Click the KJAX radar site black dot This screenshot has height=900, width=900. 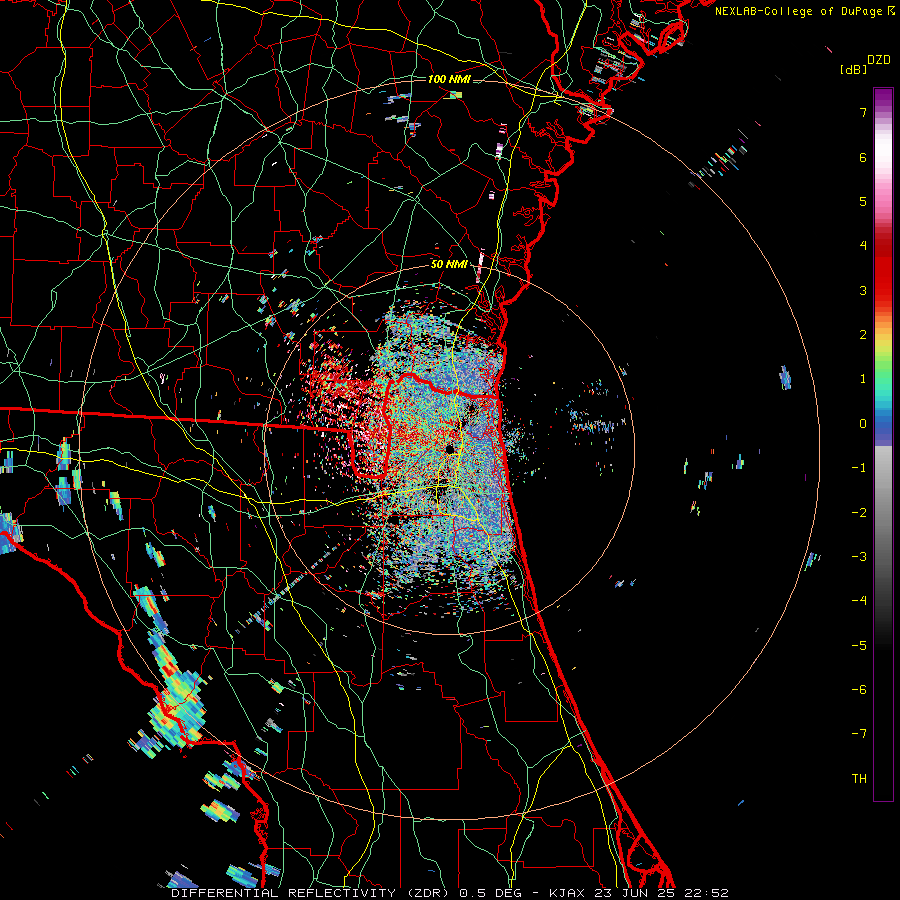tap(450, 449)
